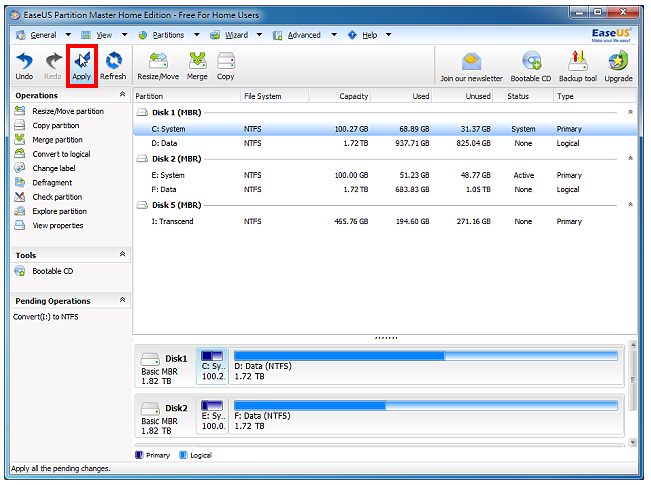Click the Undo toolbar icon
Screen dimensions: 651x485
24,66
